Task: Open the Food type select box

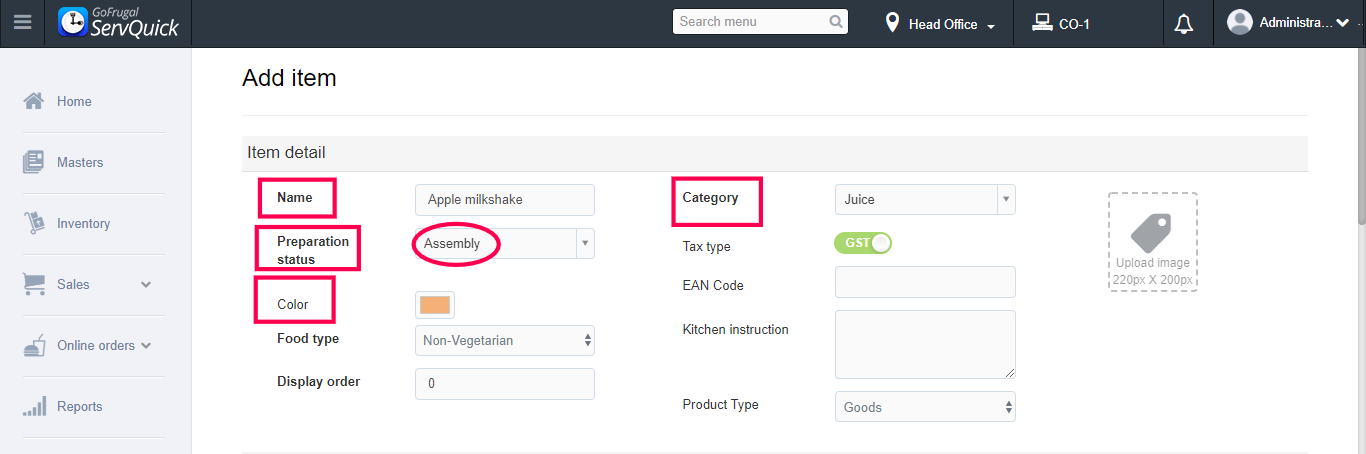Action: (504, 341)
